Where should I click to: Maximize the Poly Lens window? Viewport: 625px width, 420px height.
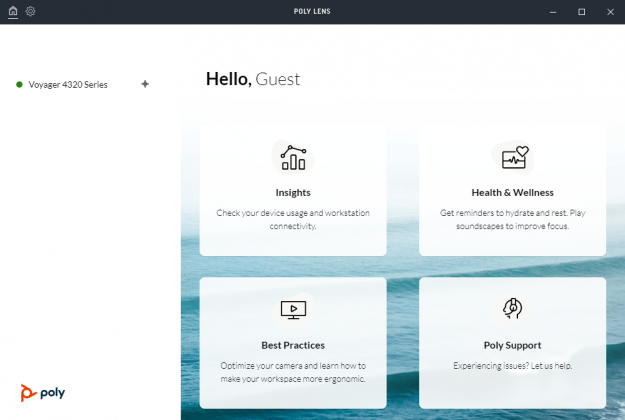(x=581, y=11)
